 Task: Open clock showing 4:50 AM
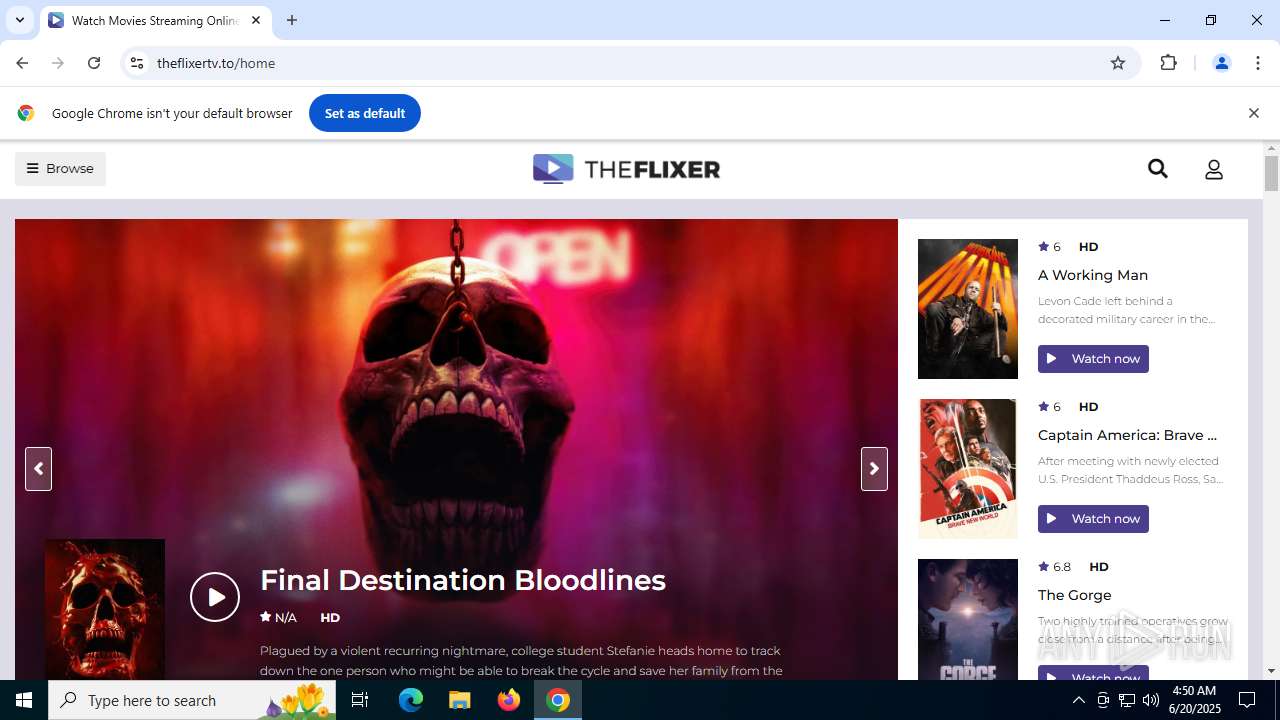click(1193, 700)
